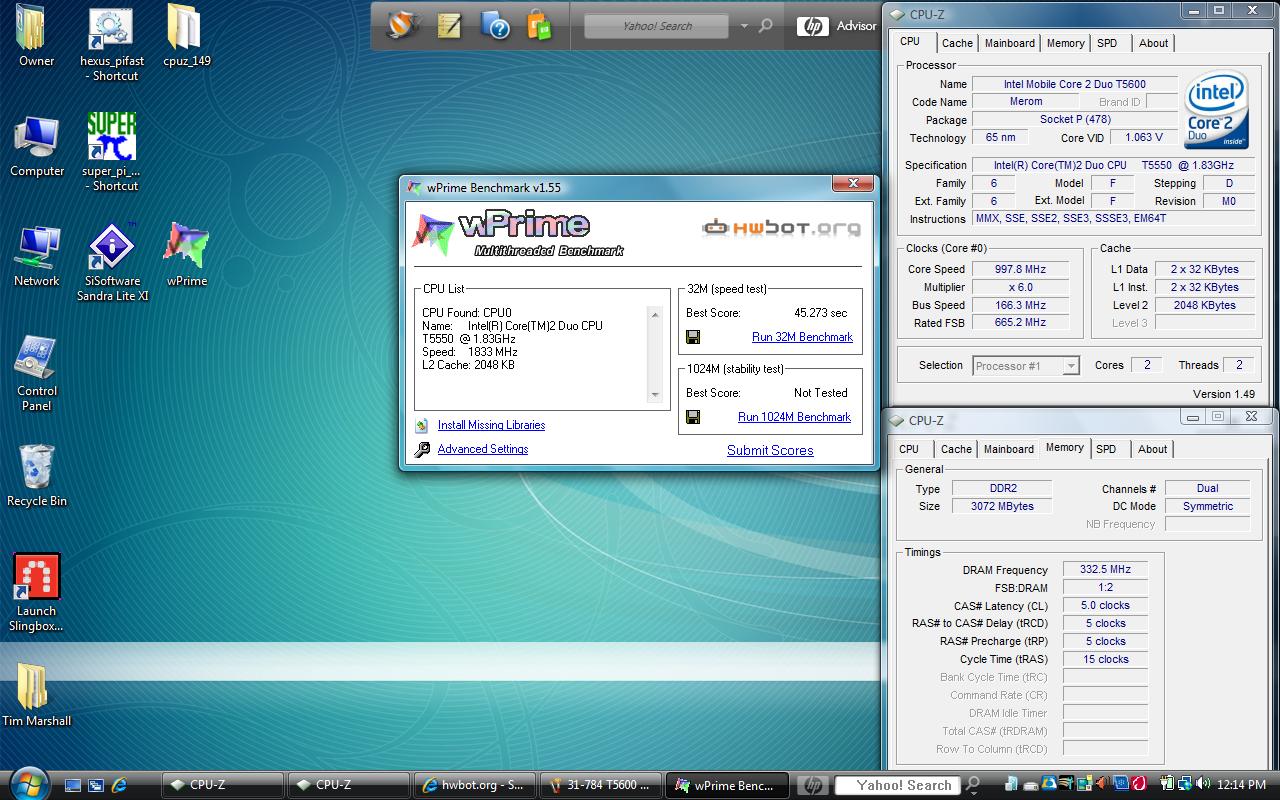Click Core Speed value 997.8 MHz
1280x800 pixels.
click(x=1020, y=269)
